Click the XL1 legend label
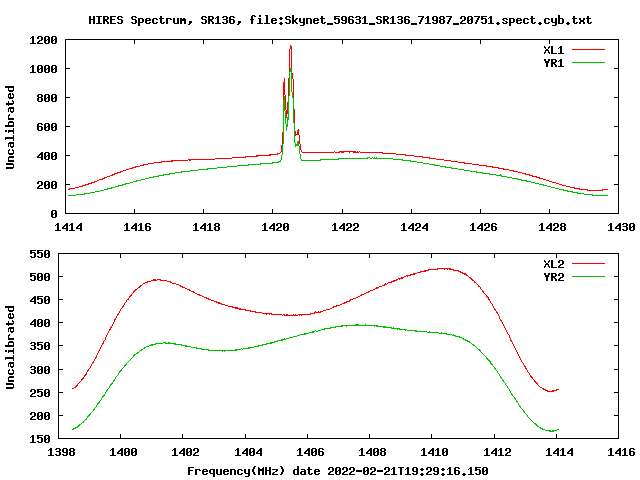640x480 pixels. [553, 50]
